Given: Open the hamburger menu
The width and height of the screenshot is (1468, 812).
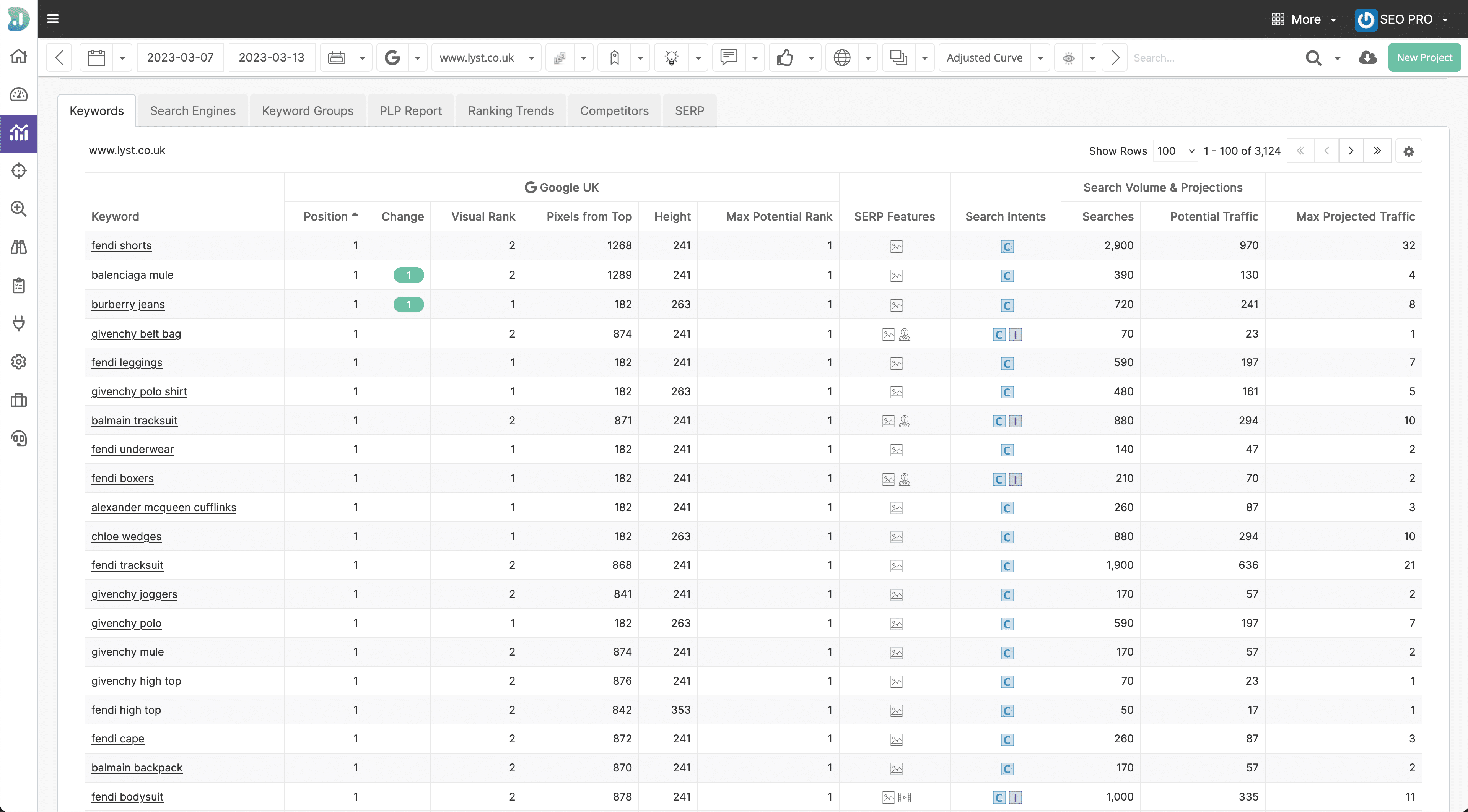Looking at the screenshot, I should (53, 19).
